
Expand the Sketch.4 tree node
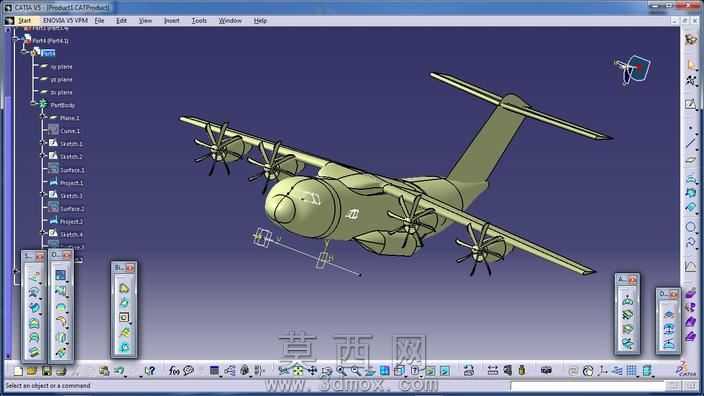pyautogui.click(x=44, y=234)
